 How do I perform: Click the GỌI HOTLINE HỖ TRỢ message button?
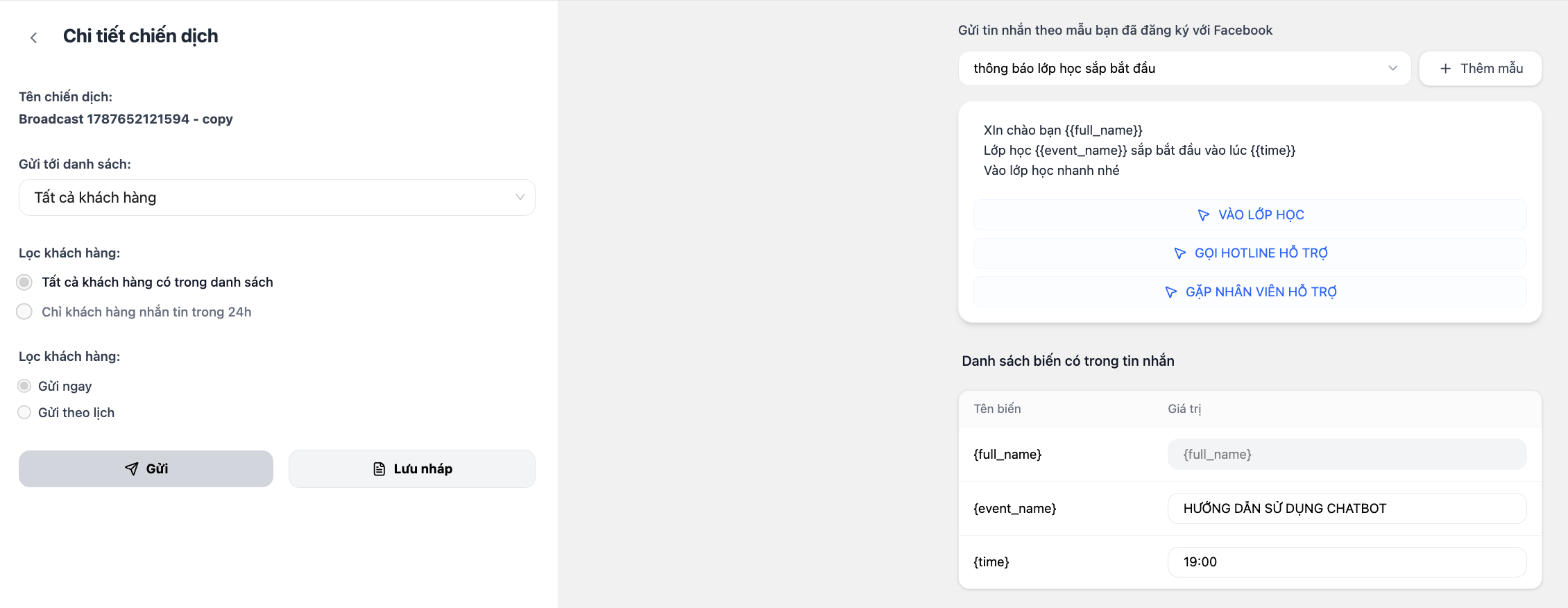pos(1250,253)
